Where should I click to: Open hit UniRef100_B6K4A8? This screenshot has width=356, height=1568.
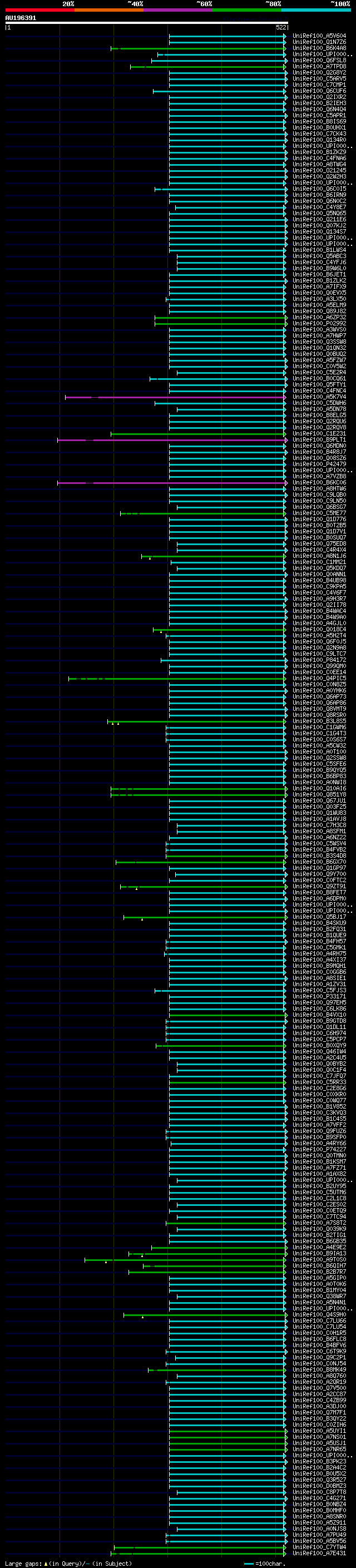pos(319,48)
